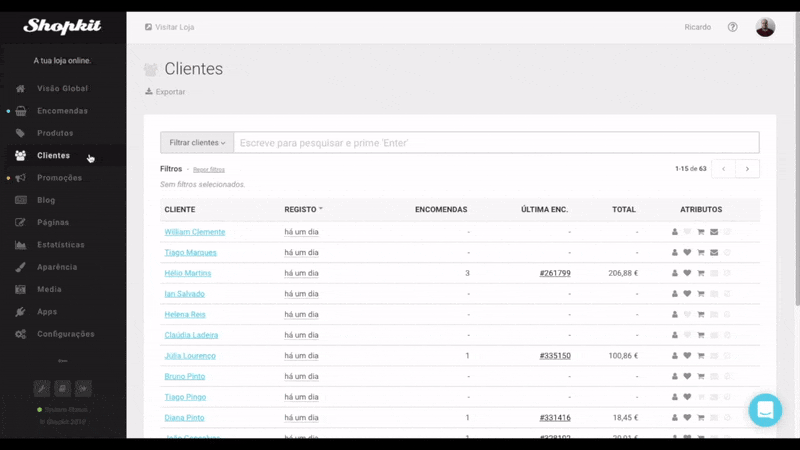Screen dimensions: 800x450
Task: Click the 206,88 € total value
Action: (623, 273)
